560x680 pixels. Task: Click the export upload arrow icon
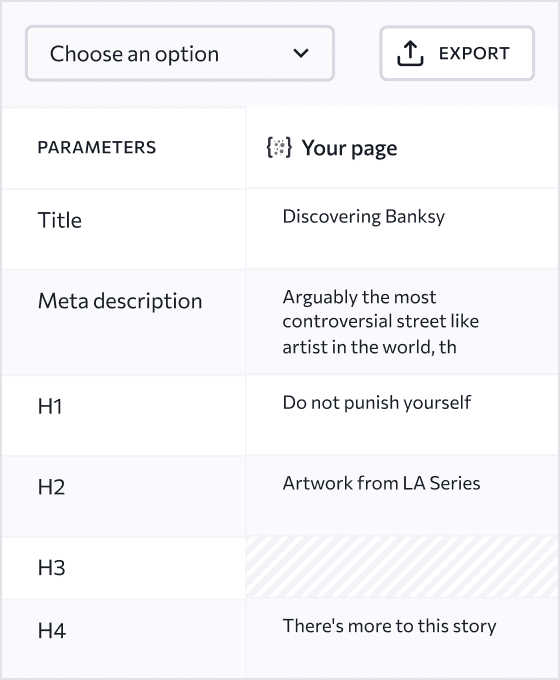pyautogui.click(x=410, y=54)
